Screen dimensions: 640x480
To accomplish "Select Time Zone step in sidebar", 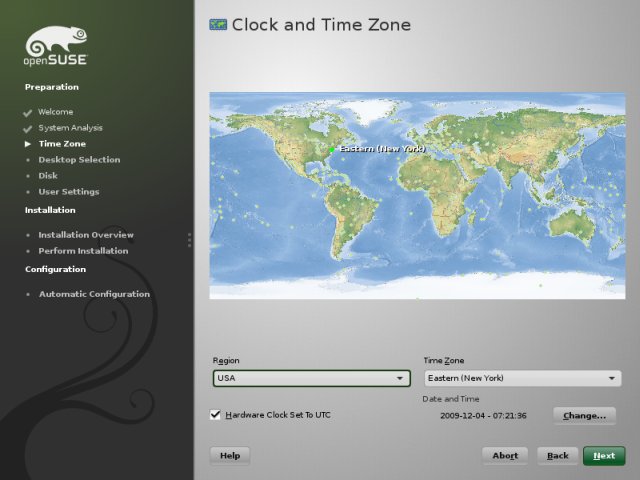I will click(x=62, y=144).
